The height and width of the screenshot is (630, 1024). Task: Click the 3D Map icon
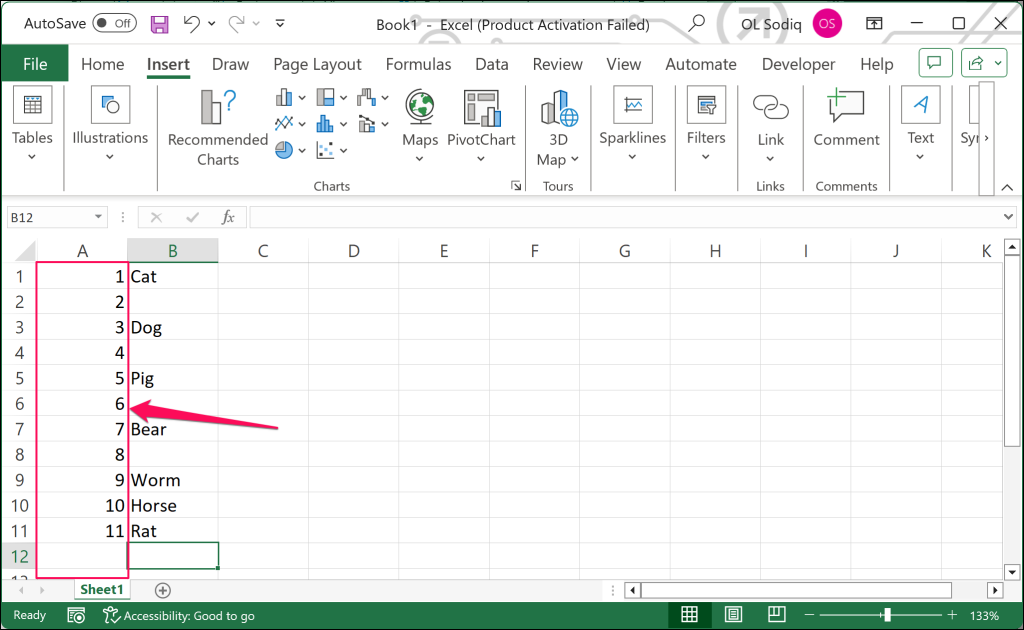(558, 108)
